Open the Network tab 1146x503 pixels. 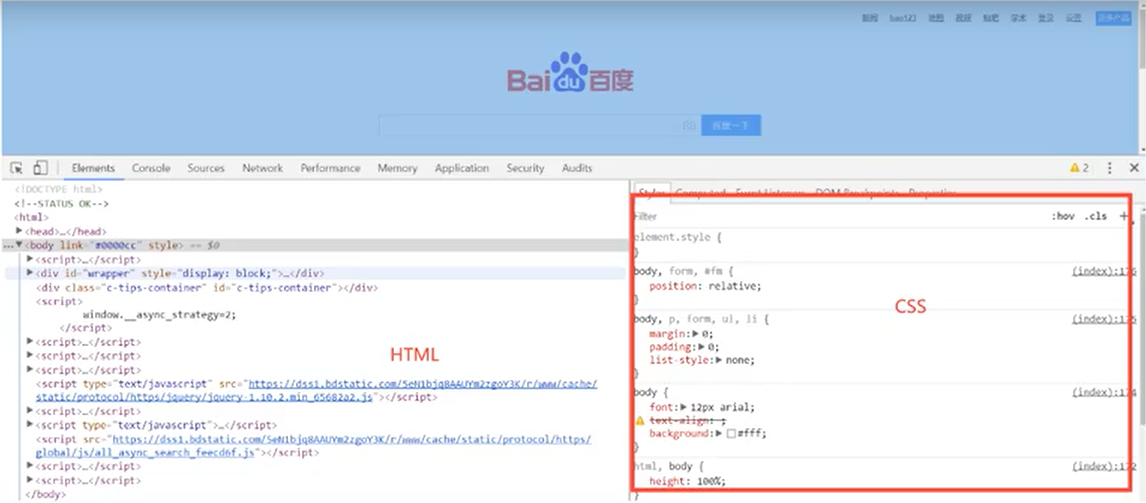tap(262, 167)
